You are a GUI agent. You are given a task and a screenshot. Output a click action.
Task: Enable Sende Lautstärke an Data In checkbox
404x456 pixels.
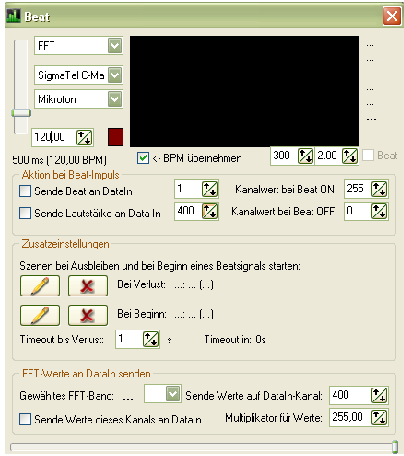pyautogui.click(x=25, y=213)
